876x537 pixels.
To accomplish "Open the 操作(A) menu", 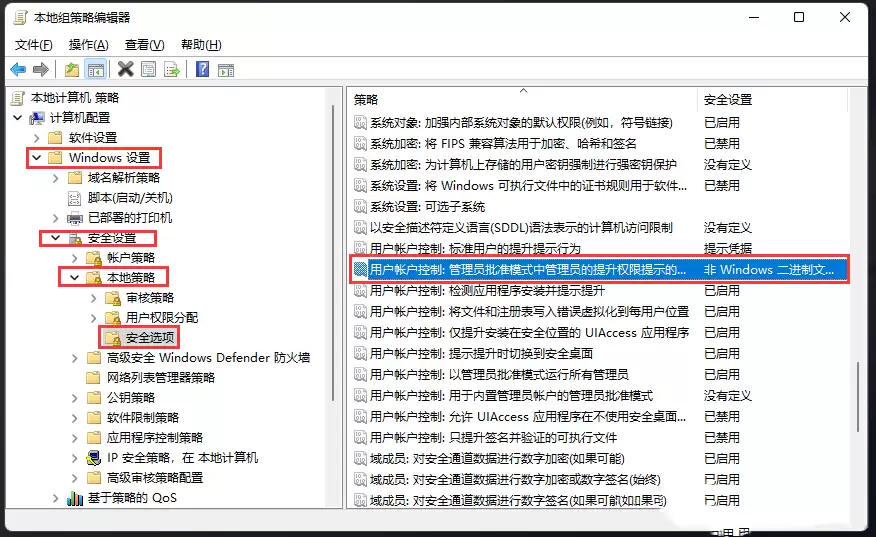I will click(x=88, y=45).
